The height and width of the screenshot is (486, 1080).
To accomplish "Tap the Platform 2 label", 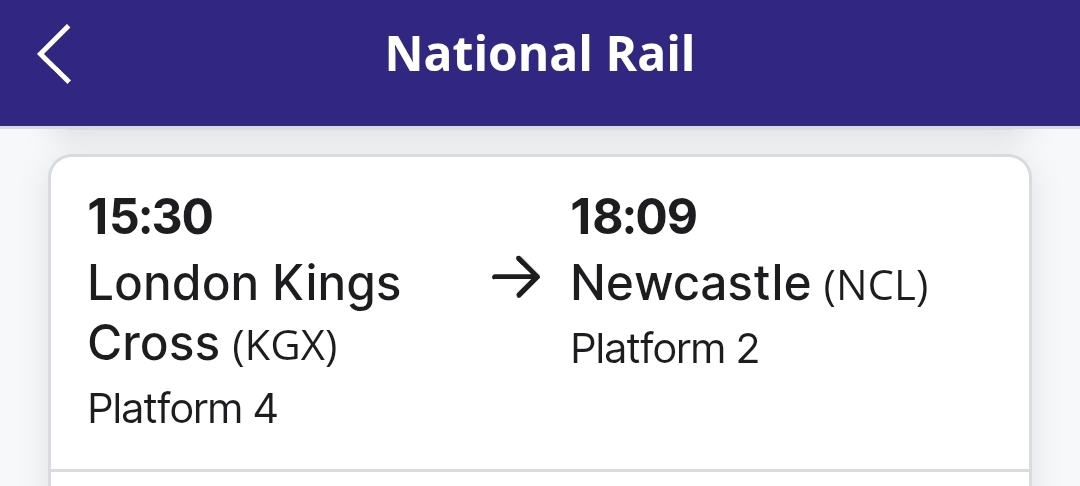I will pyautogui.click(x=664, y=349).
